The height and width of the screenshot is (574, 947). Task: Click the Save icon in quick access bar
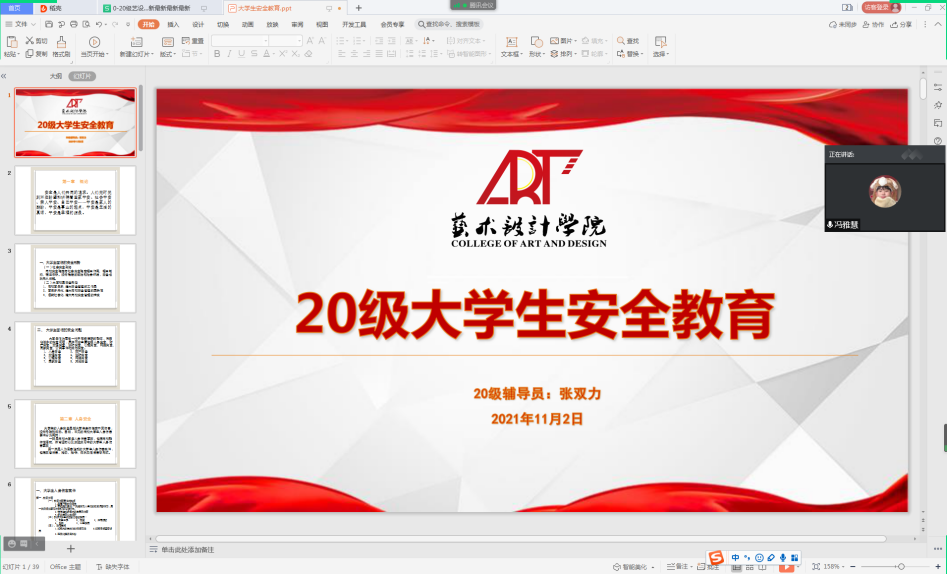(x=49, y=24)
